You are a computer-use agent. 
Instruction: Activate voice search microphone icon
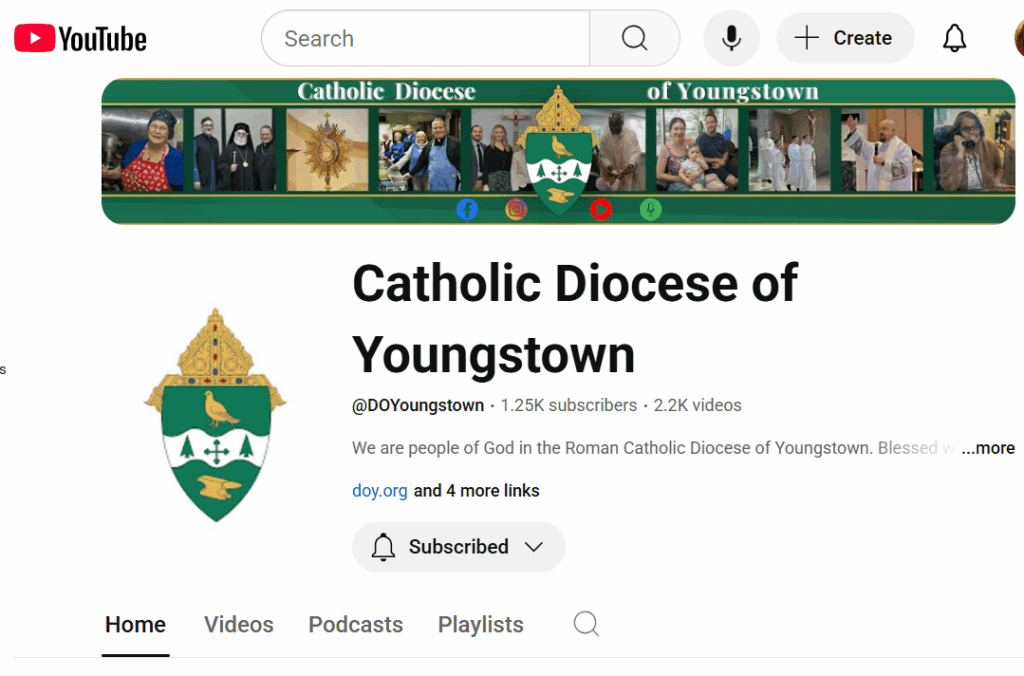(x=731, y=39)
